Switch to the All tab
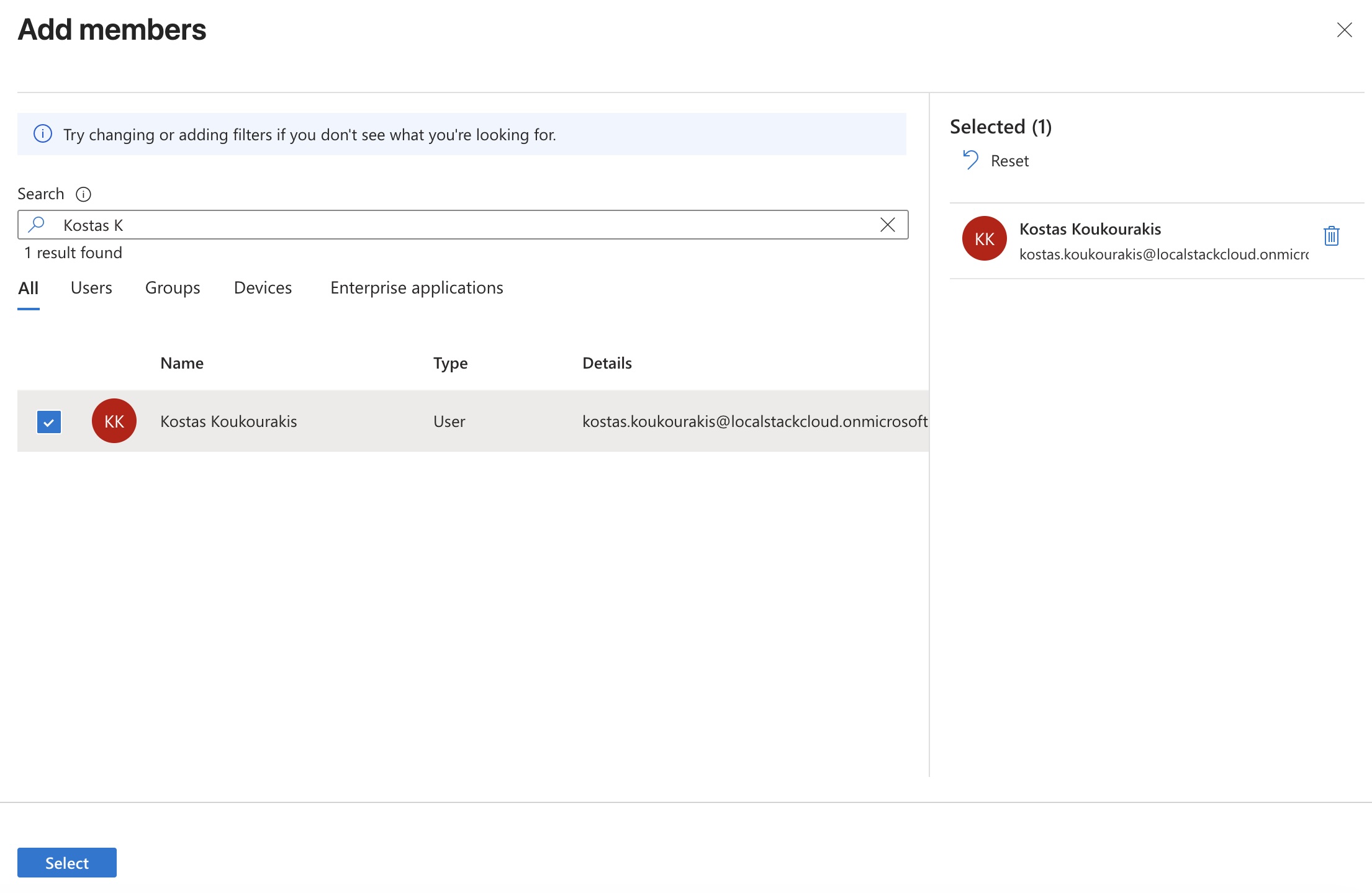Image resolution: width=1372 pixels, height=893 pixels. point(29,289)
